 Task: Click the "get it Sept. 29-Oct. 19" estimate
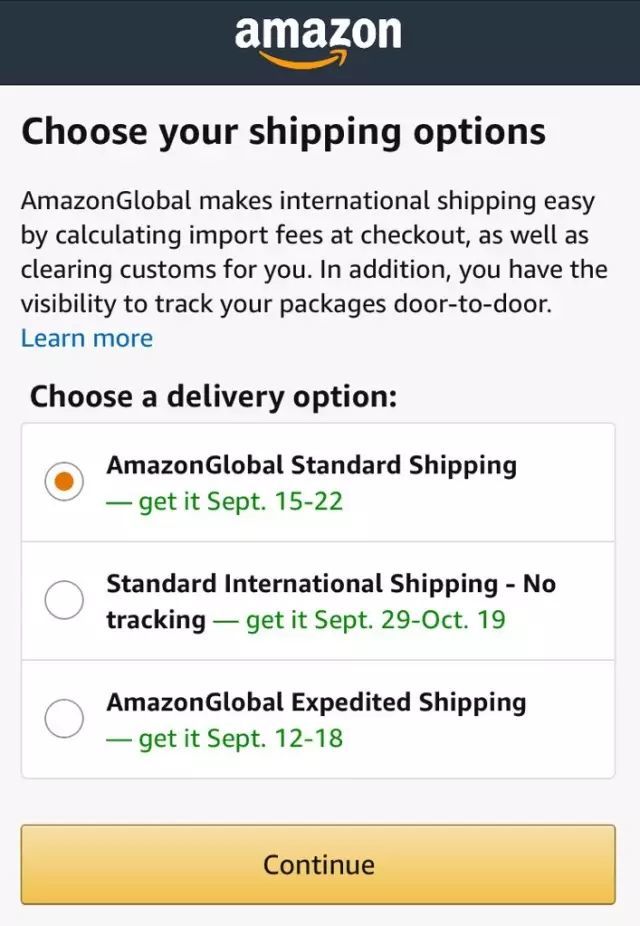(x=375, y=620)
